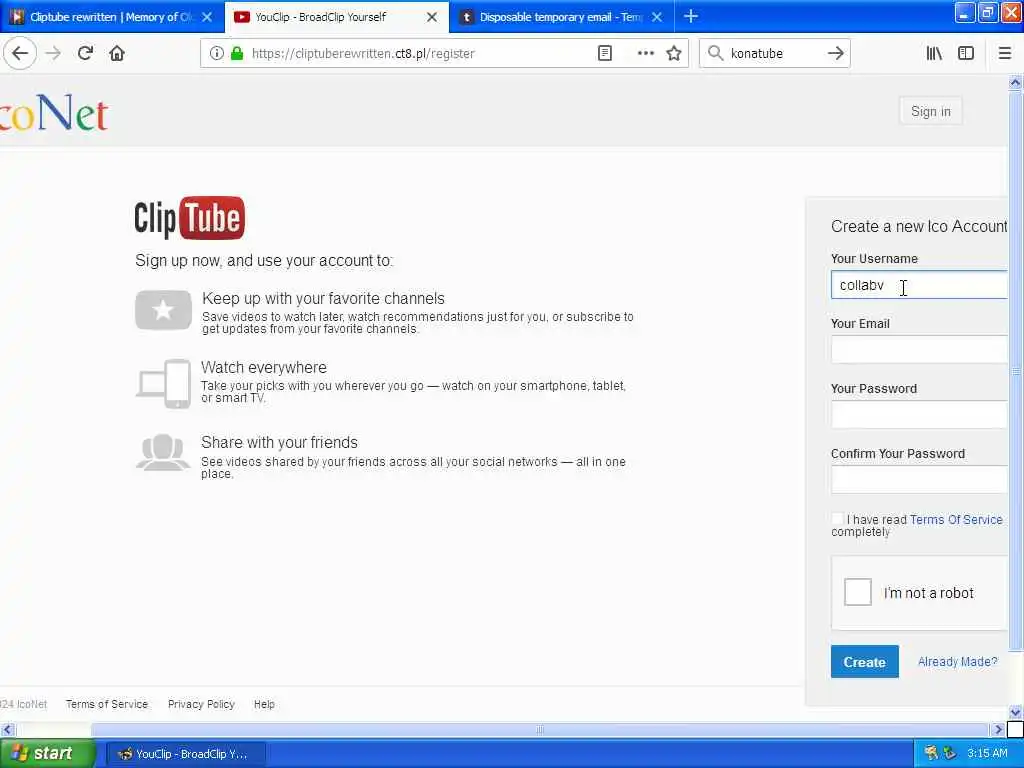The width and height of the screenshot is (1024, 768).
Task: Open footer Help link
Action: tap(264, 704)
